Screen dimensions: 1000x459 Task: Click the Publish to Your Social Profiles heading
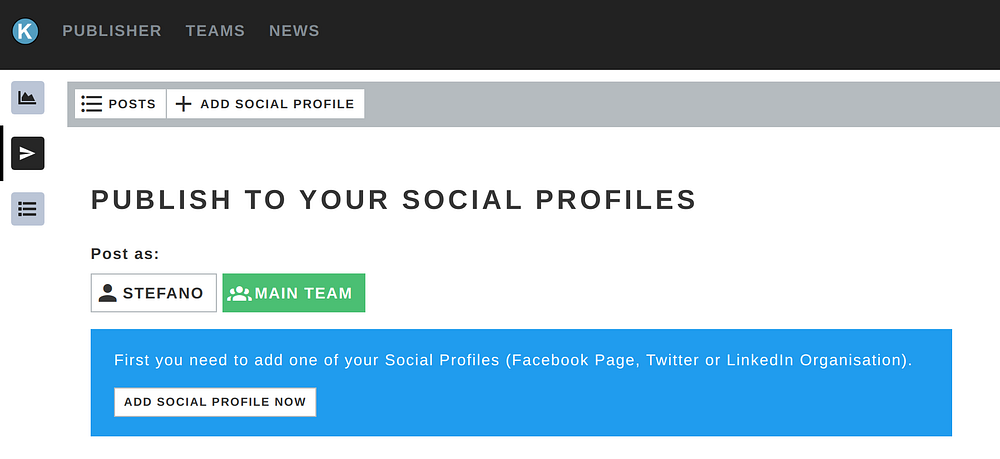(393, 199)
